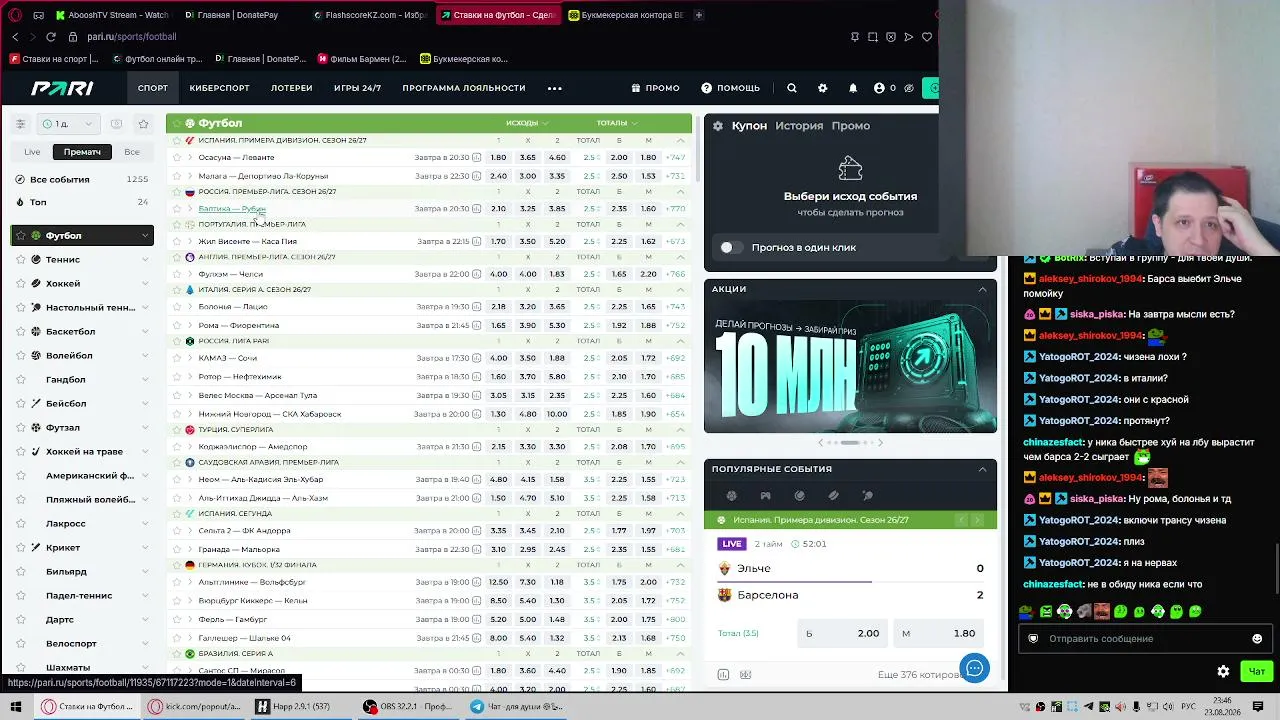Switch to the Все tab

click(x=132, y=152)
